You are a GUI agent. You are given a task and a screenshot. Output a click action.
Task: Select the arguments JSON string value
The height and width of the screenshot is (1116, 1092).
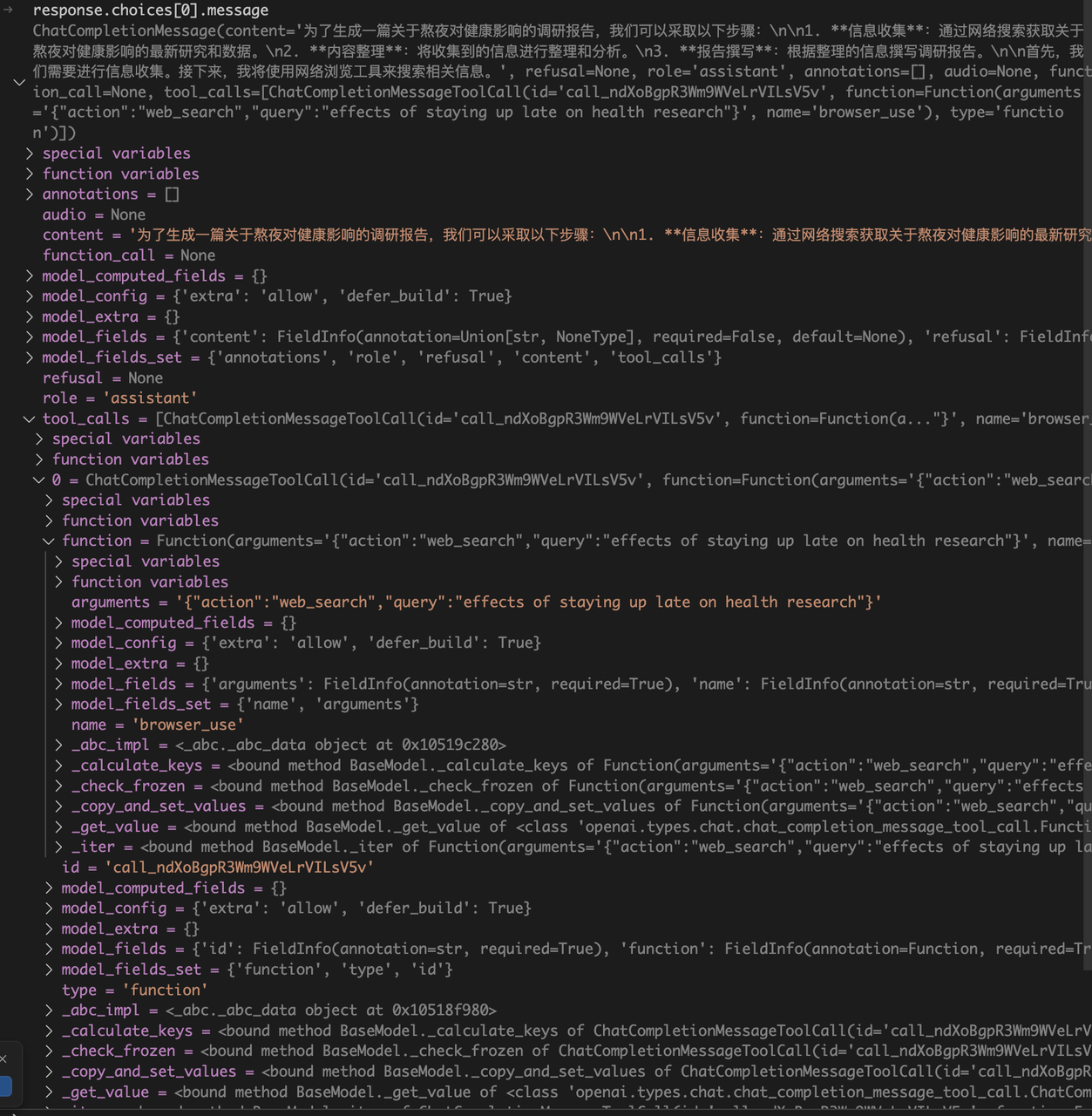(528, 602)
